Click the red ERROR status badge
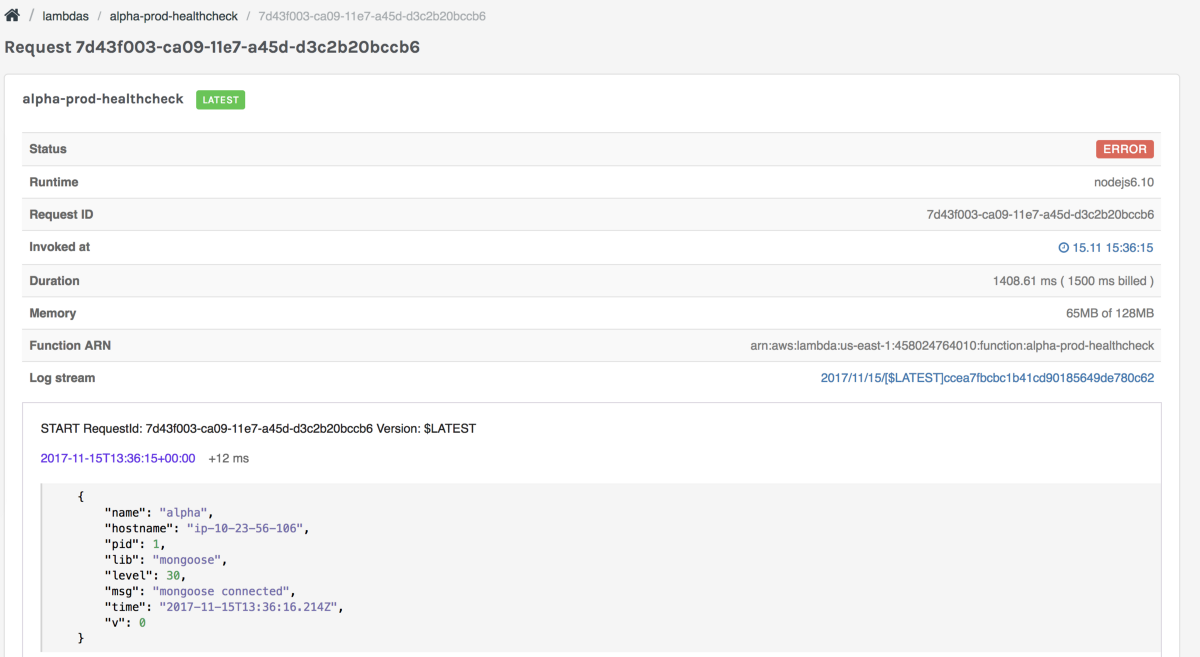 1125,149
